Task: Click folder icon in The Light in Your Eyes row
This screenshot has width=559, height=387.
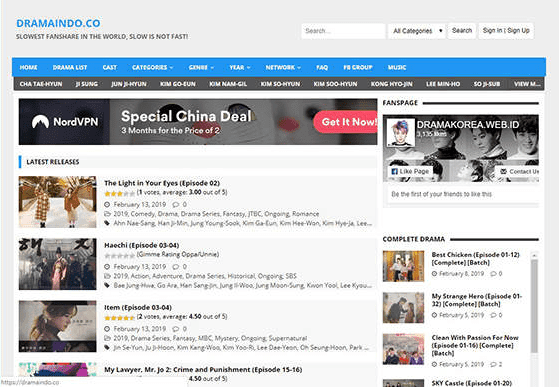Action: point(107,214)
